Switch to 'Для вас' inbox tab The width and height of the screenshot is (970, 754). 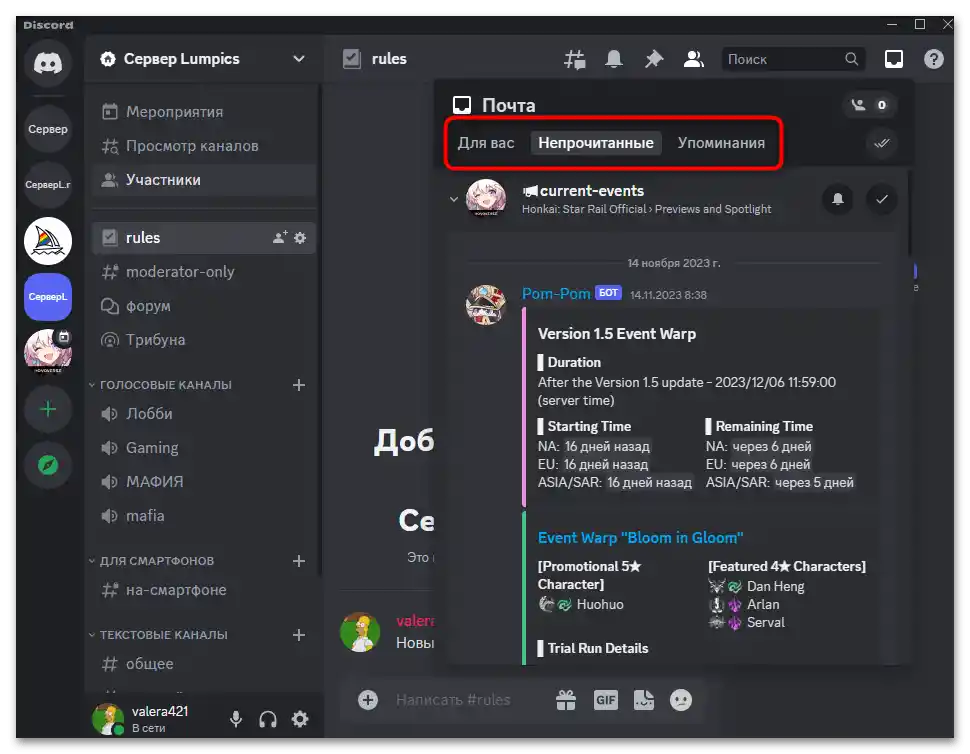(x=486, y=143)
